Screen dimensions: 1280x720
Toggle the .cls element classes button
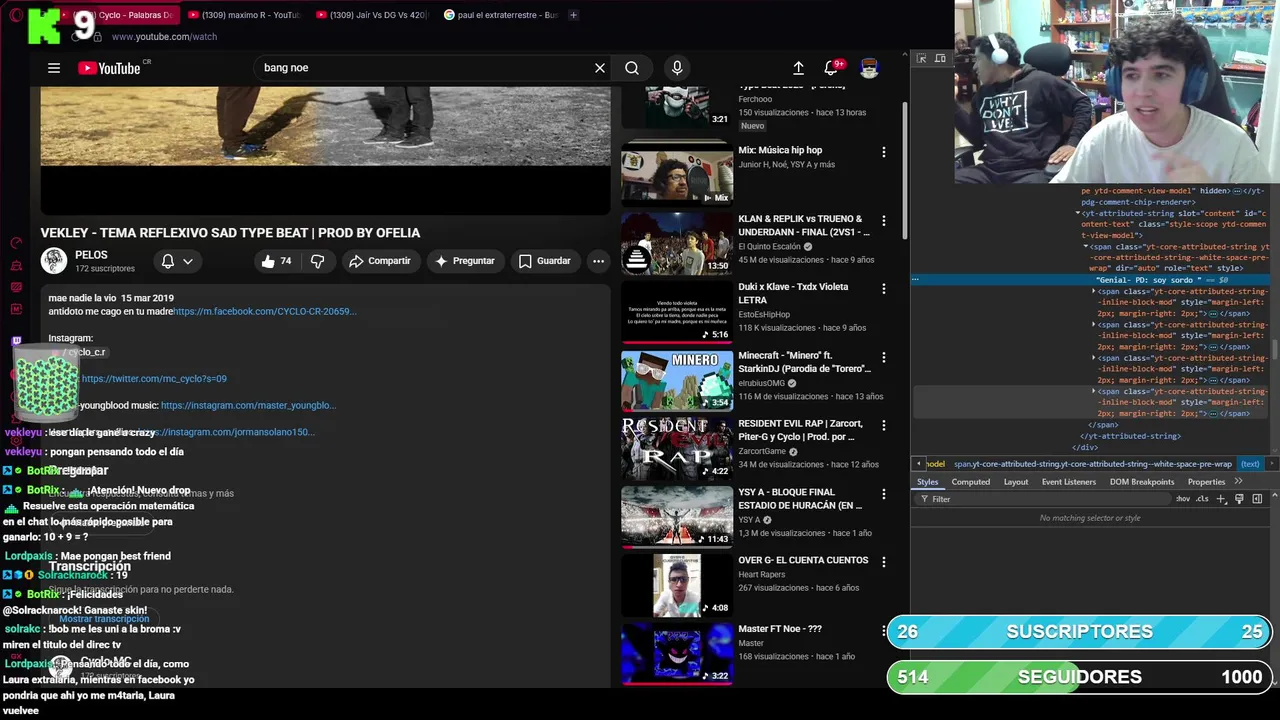(1202, 499)
